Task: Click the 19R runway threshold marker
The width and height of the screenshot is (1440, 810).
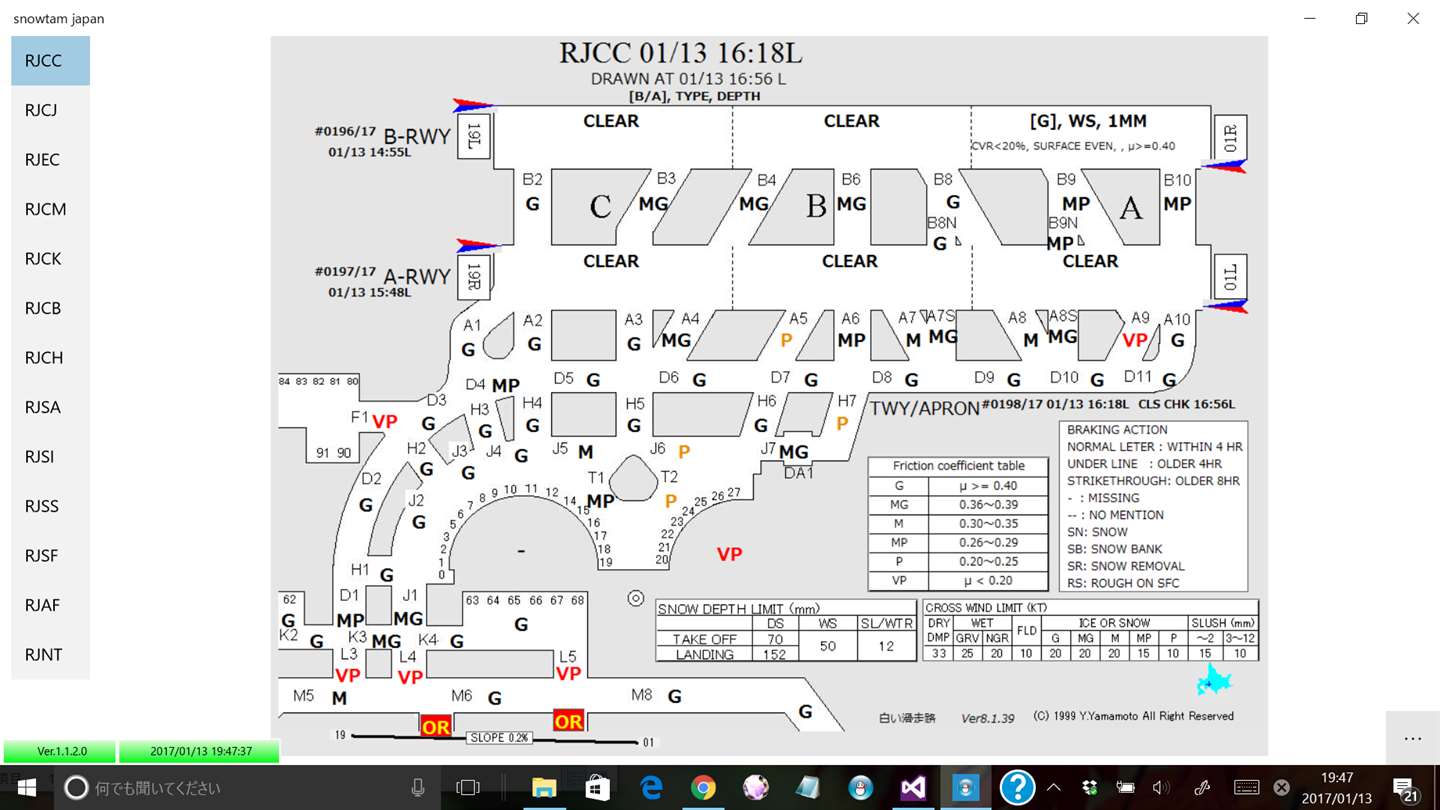Action: [474, 276]
